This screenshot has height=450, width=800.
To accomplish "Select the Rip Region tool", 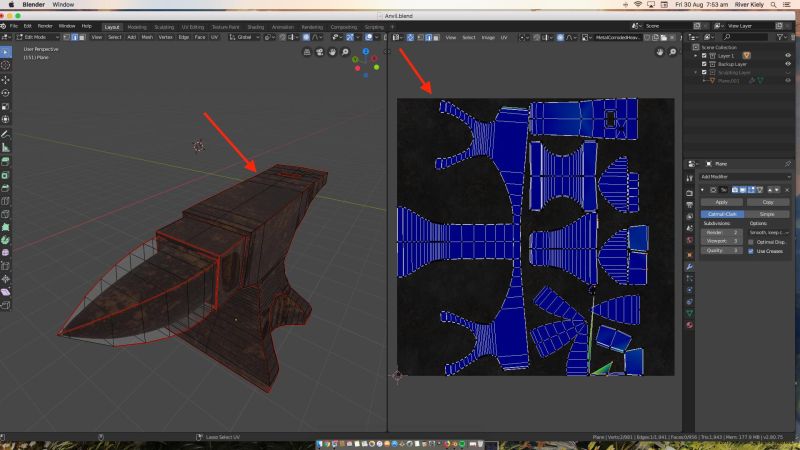I will coord(6,306).
